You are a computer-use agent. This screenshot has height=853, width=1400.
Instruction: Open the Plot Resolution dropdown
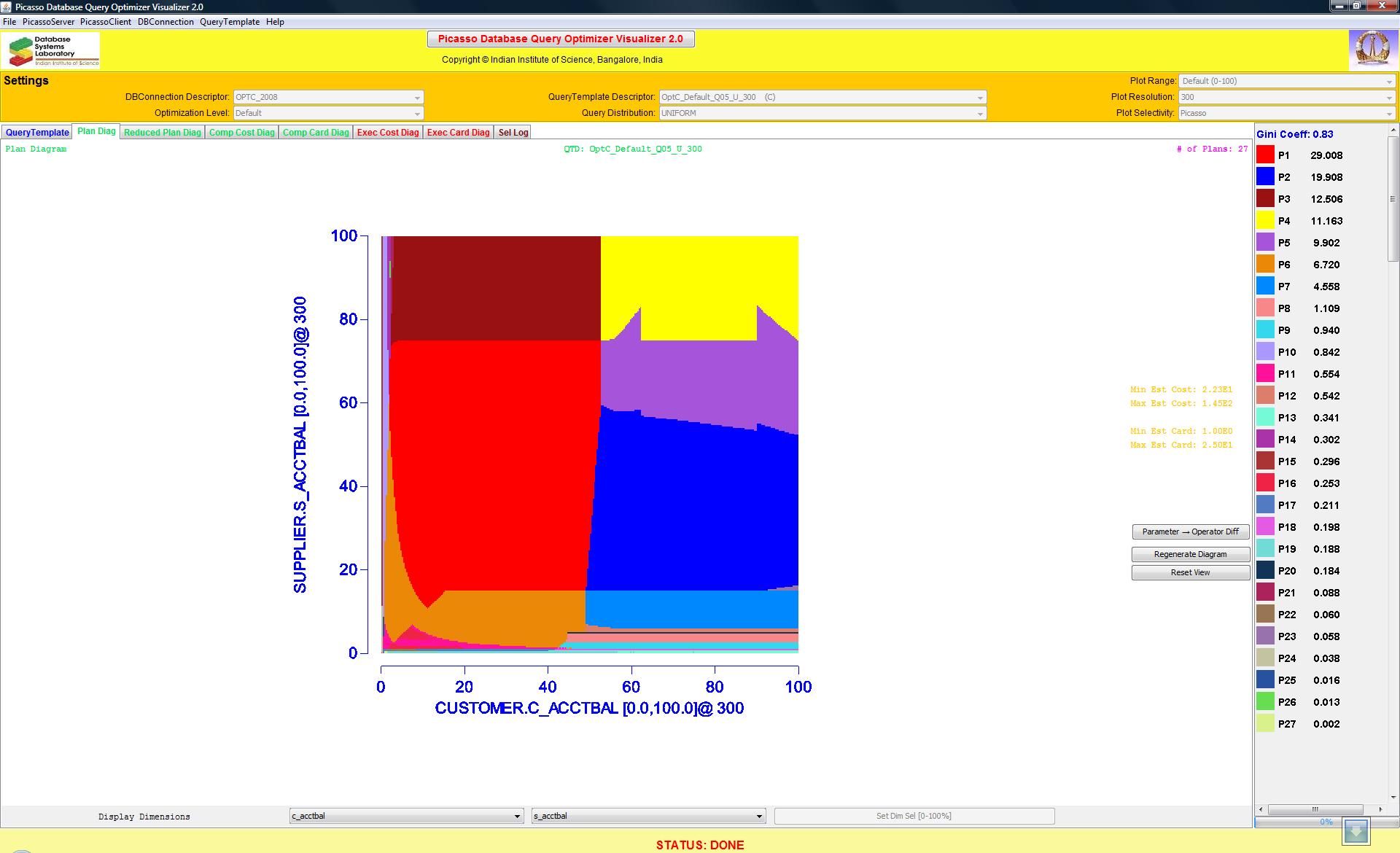point(1388,97)
